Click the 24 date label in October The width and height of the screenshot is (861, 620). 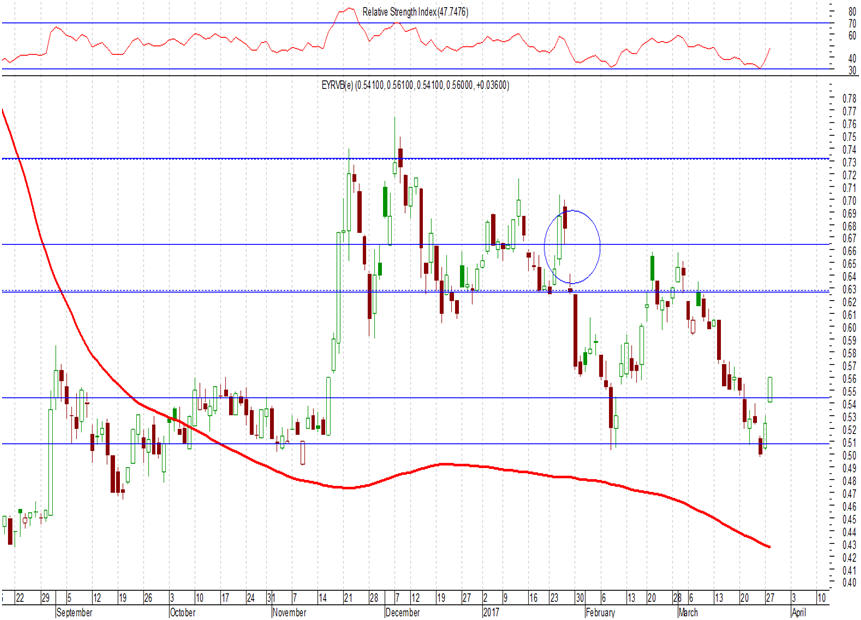[250, 598]
